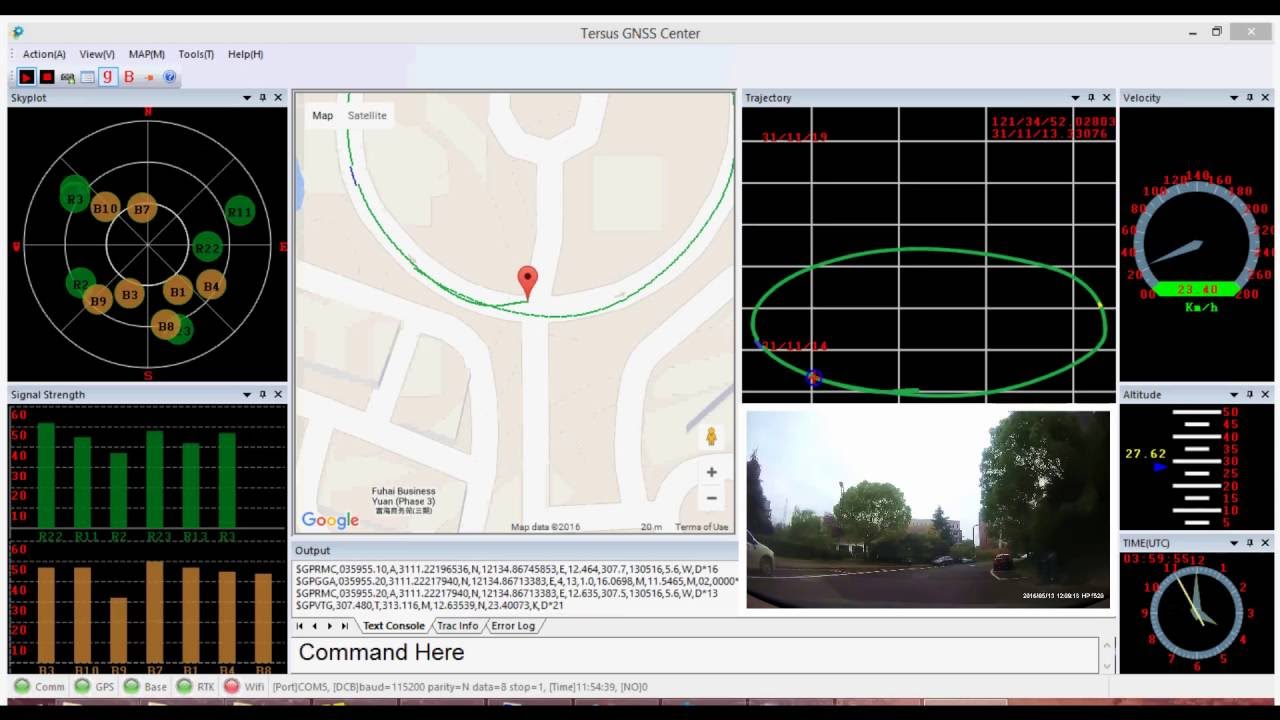Click the red 'B' toolbar icon
Image resolution: width=1280 pixels, height=720 pixels.
pyautogui.click(x=129, y=77)
